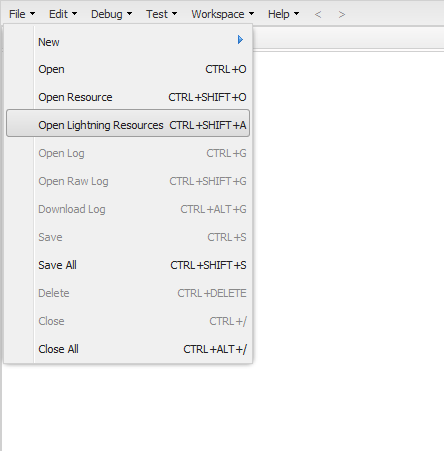444x451 pixels.
Task: Click the back navigation arrow
Action: pyautogui.click(x=318, y=14)
